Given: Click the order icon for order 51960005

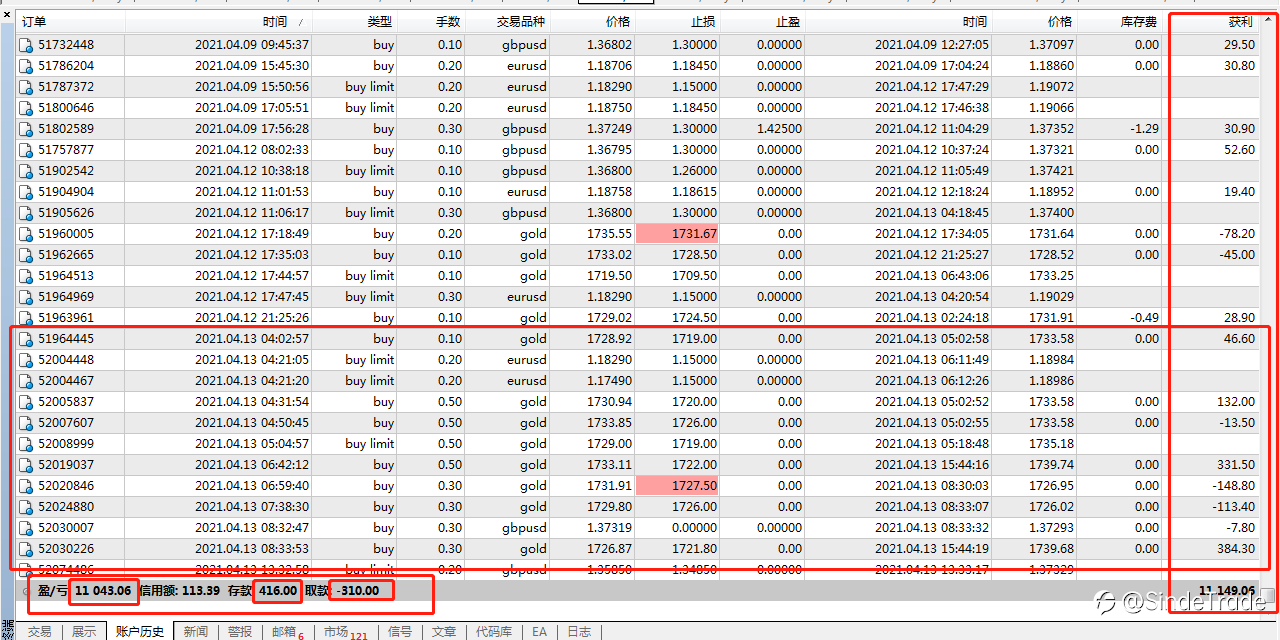Looking at the screenshot, I should click(x=26, y=234).
